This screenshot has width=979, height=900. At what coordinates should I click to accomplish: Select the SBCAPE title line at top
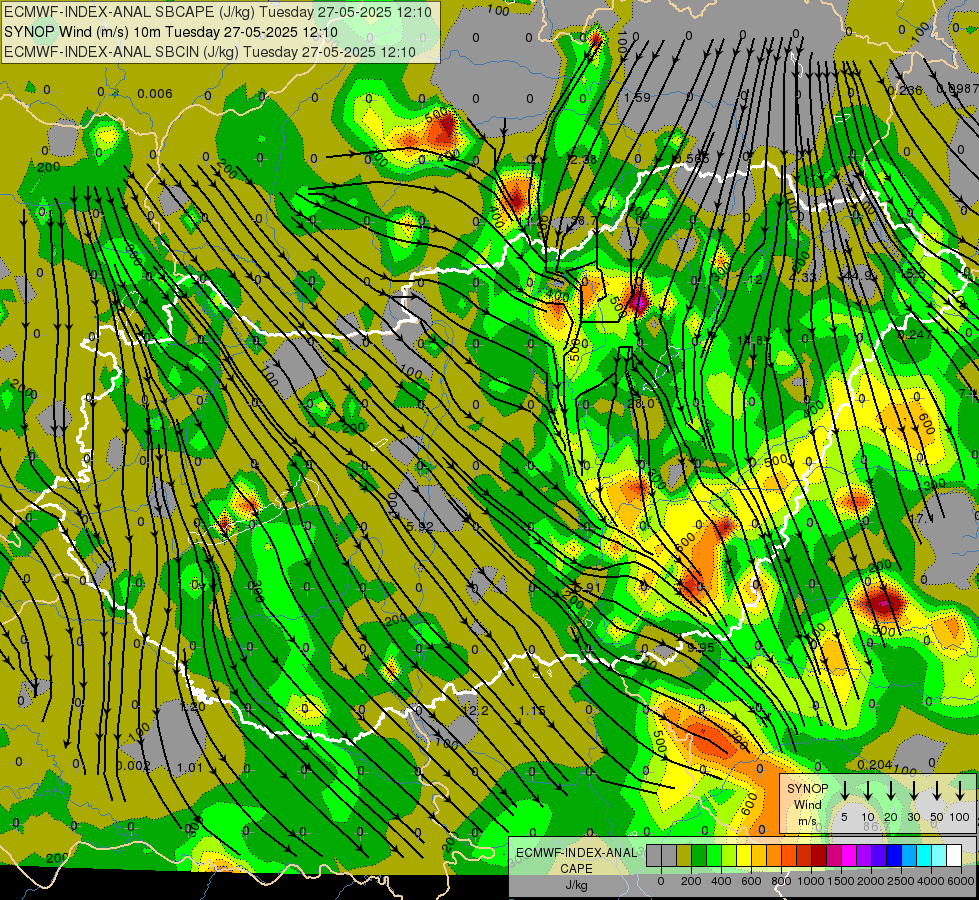click(x=218, y=12)
